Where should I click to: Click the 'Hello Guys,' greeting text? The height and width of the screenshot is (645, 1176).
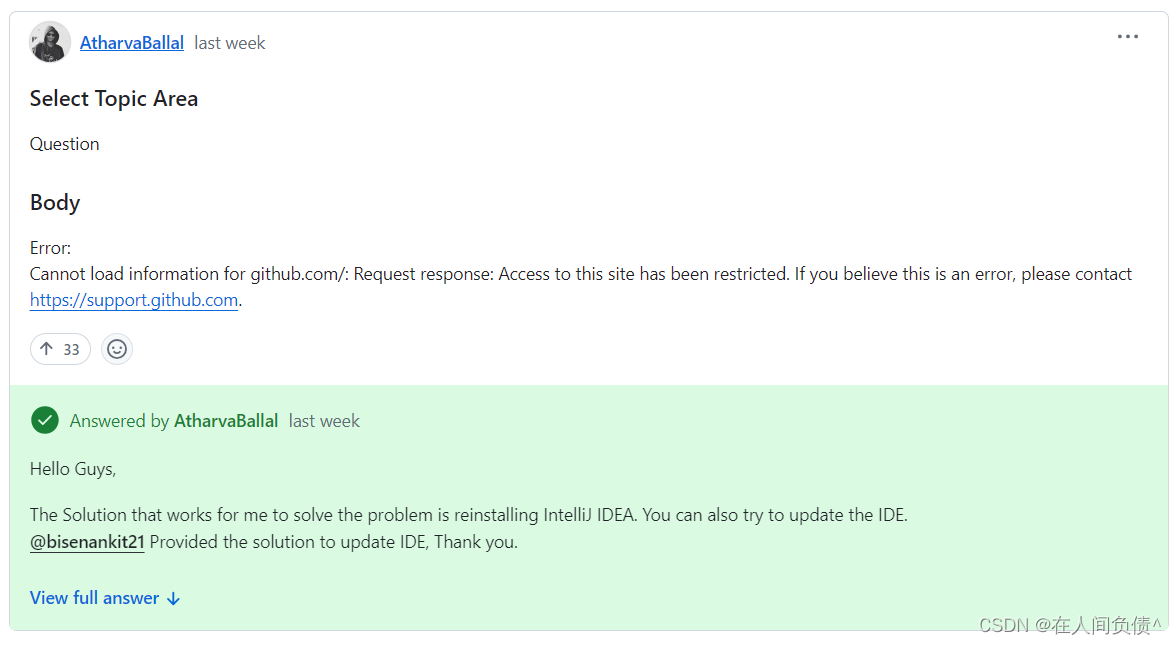[73, 470]
